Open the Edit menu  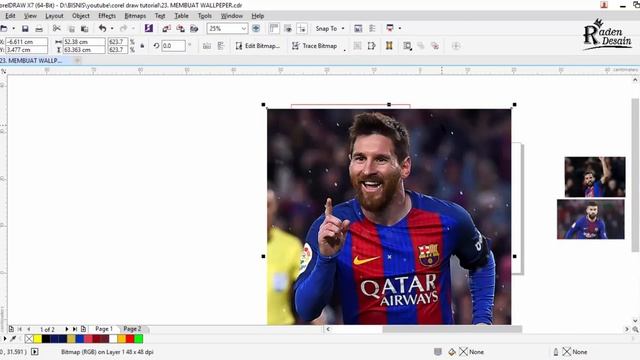(x=10, y=16)
